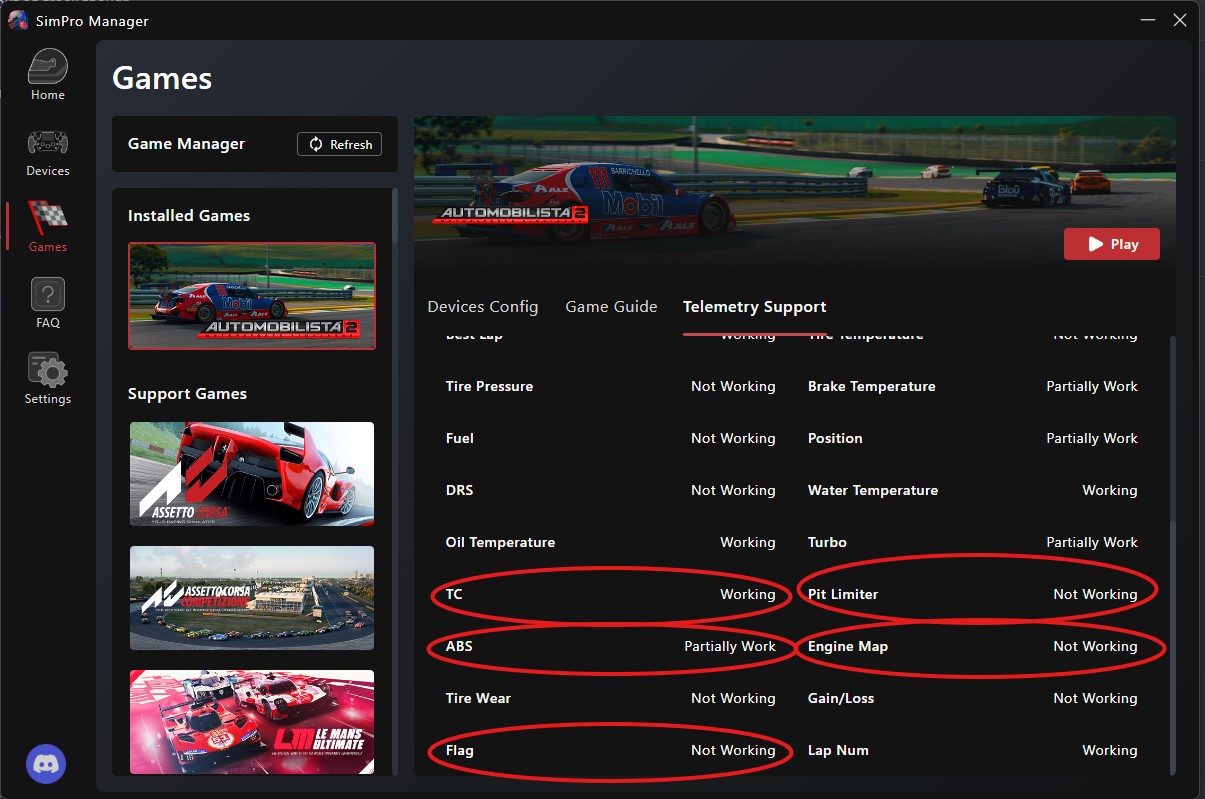
Task: Click the ABS telemetry label
Action: click(x=459, y=646)
